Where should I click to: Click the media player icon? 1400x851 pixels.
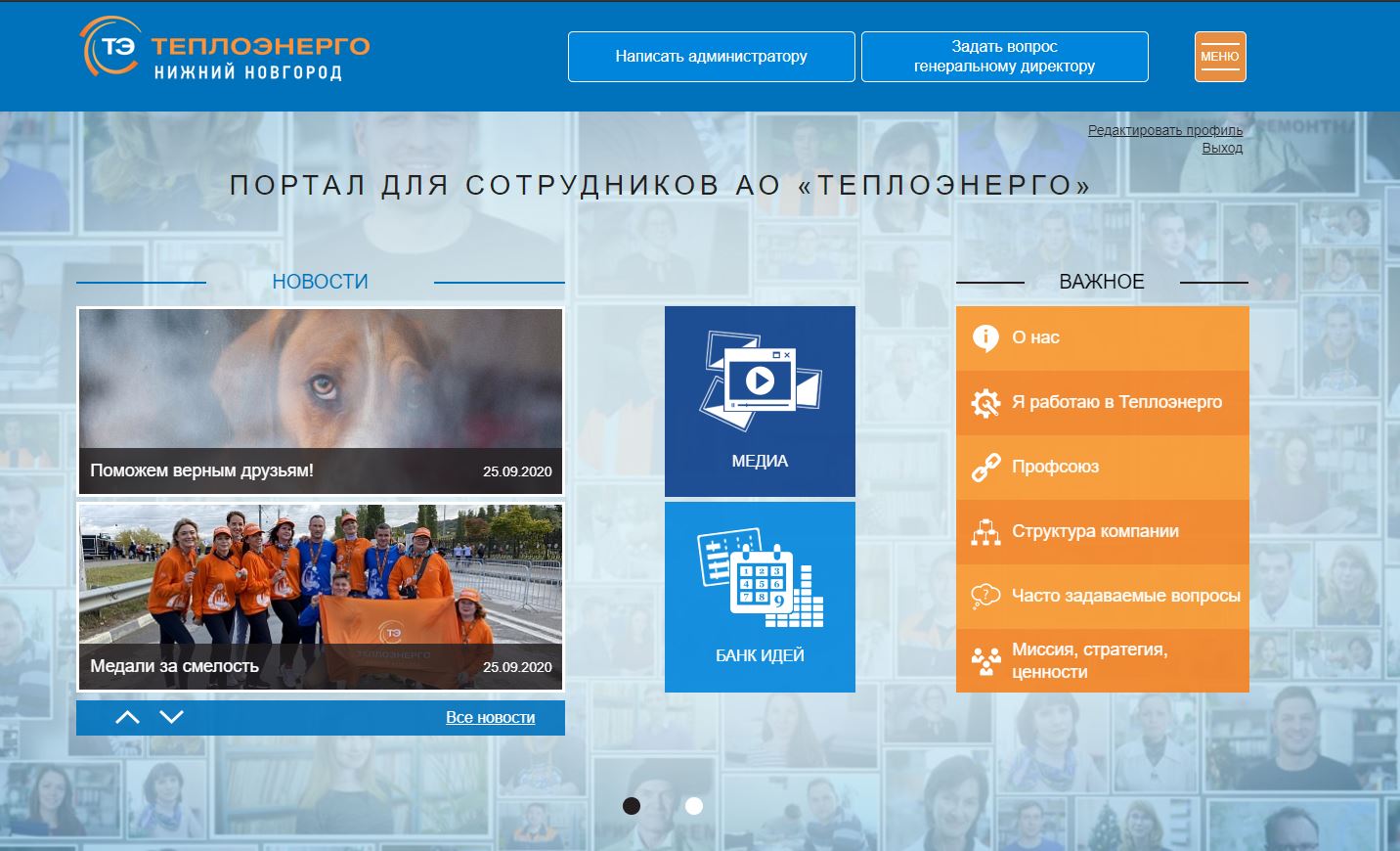click(x=760, y=381)
